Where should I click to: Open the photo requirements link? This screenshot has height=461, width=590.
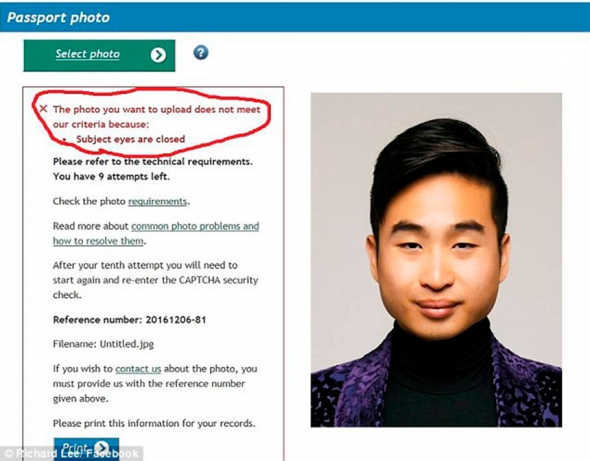[x=157, y=201]
